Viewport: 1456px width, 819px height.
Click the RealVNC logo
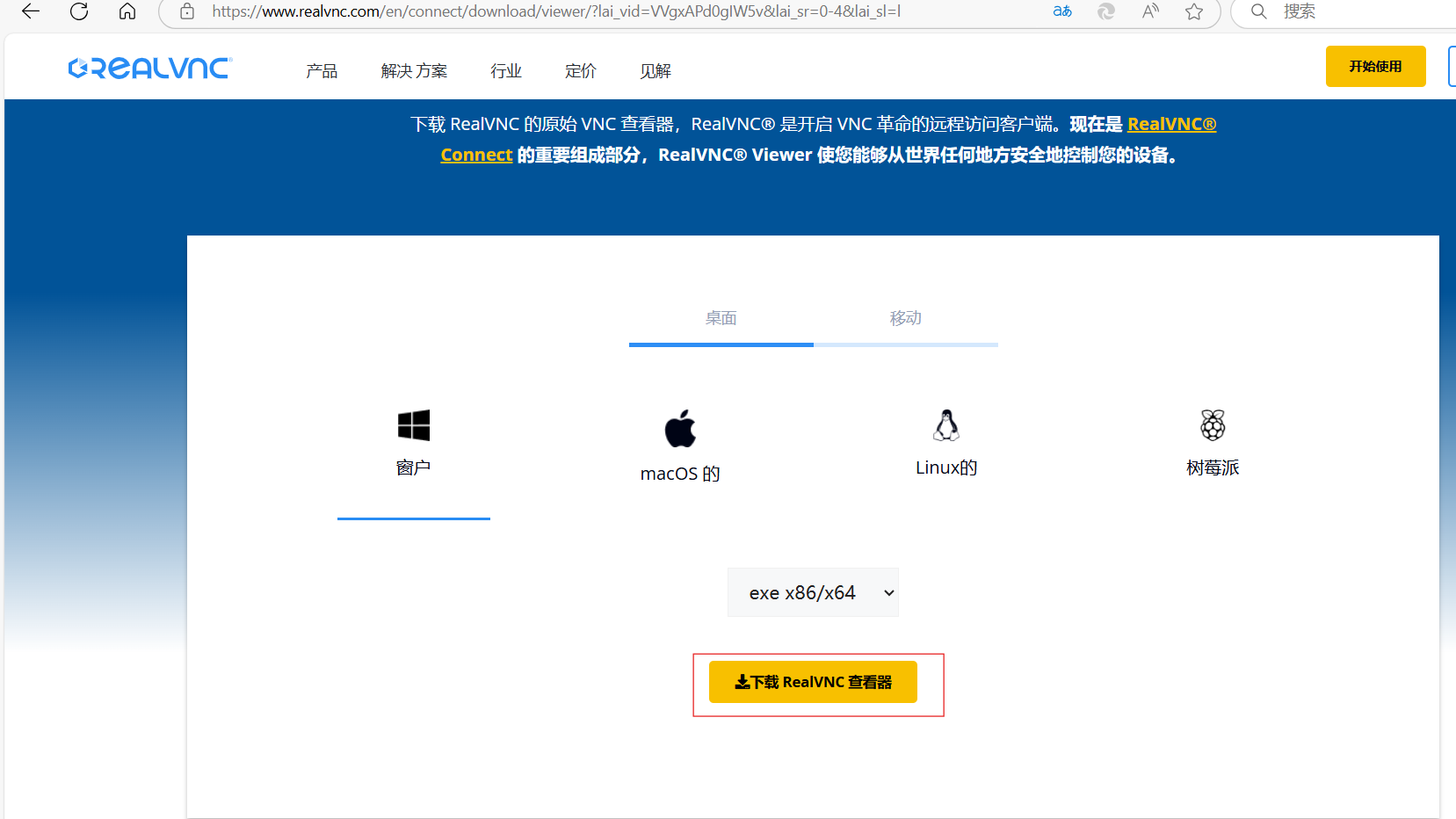tap(150, 69)
